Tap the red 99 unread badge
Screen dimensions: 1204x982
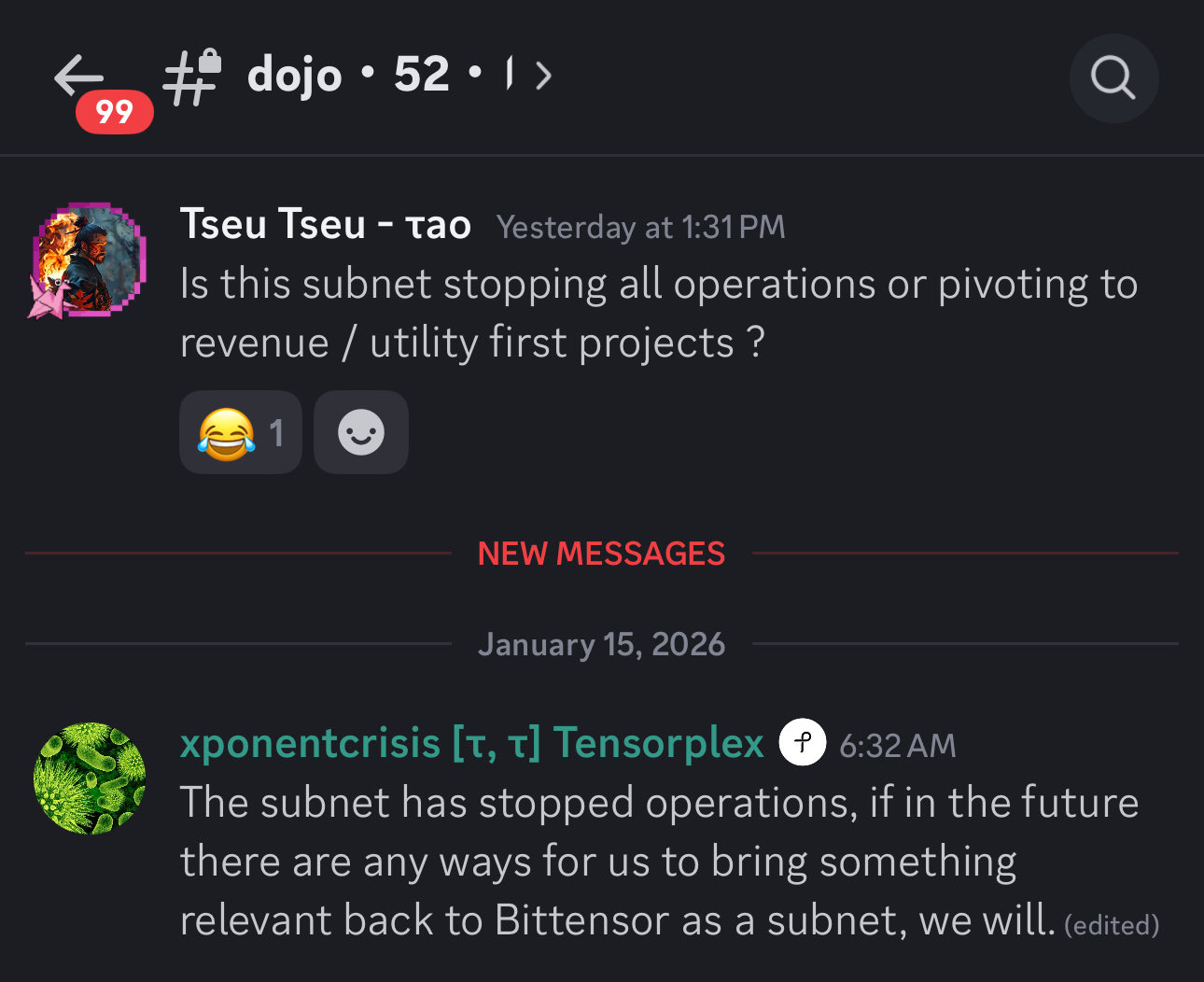click(114, 112)
